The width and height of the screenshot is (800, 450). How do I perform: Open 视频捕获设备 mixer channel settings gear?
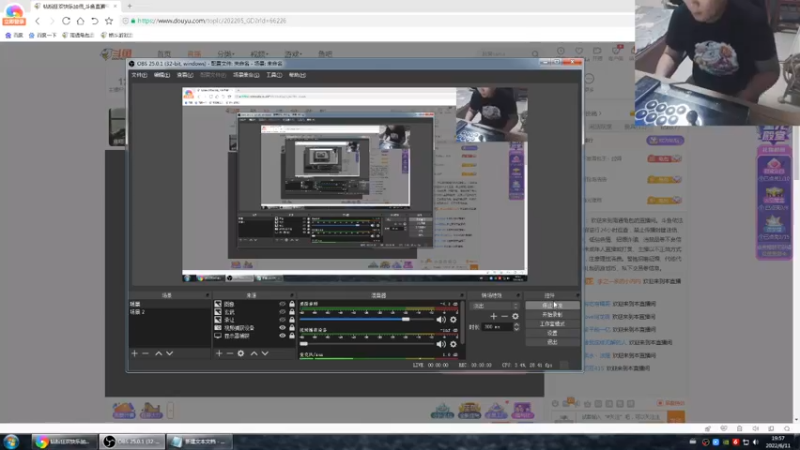pos(453,344)
